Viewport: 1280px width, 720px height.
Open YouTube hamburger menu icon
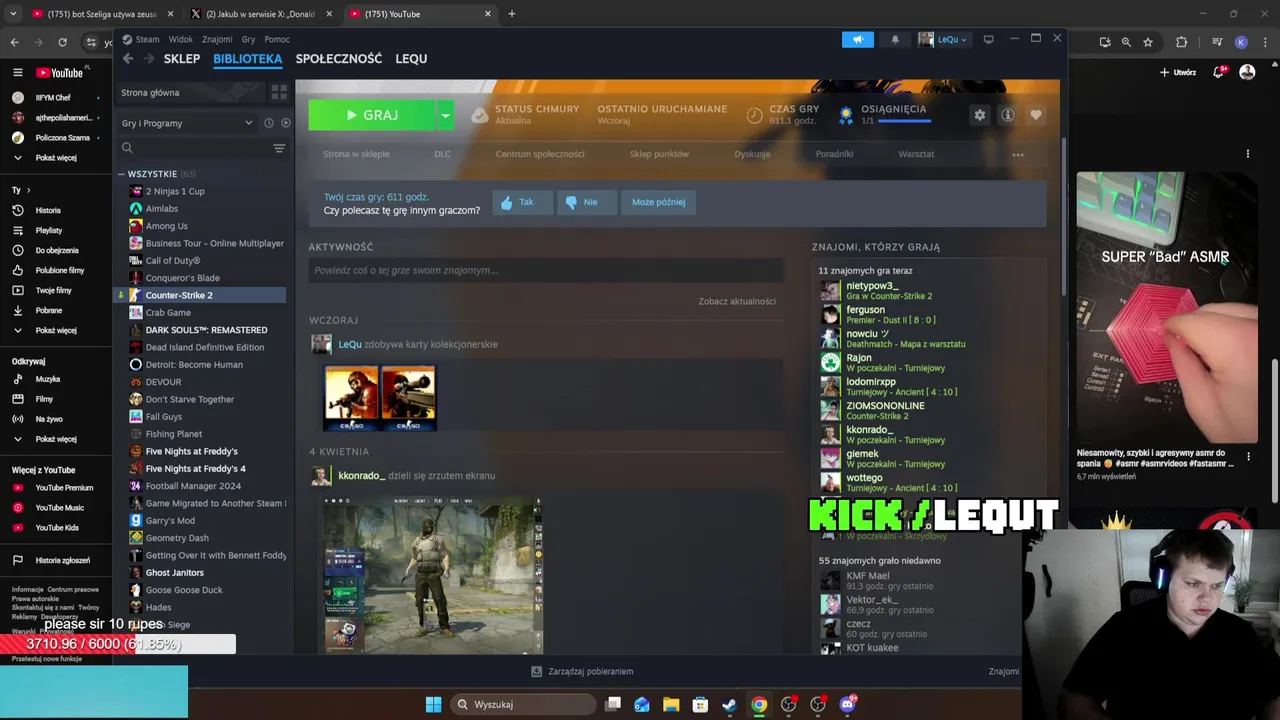17,72
